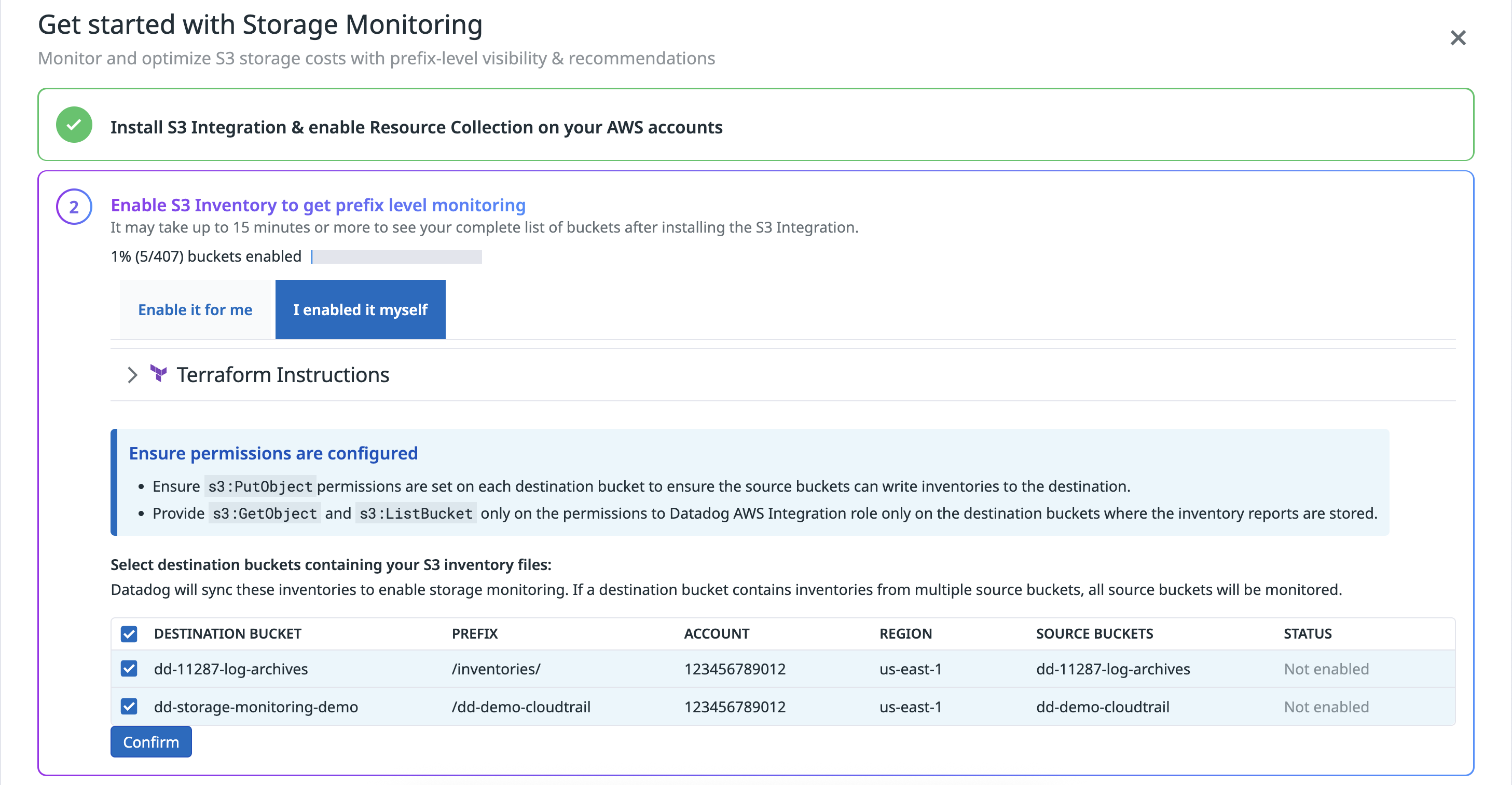Click the step 2 circle icon
The height and width of the screenshot is (785, 1512).
[x=74, y=207]
